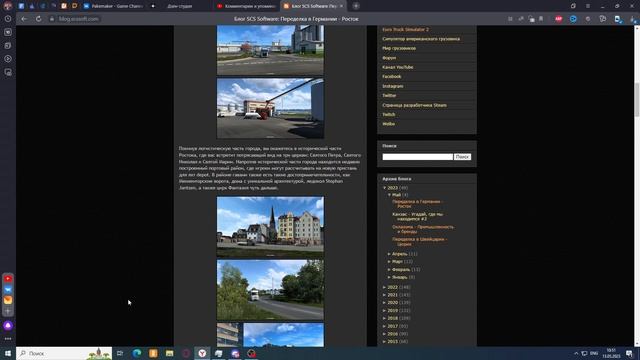Open the sidebar three-dots menu
Image resolution: width=640 pixels, height=360 pixels.
pos(8,339)
